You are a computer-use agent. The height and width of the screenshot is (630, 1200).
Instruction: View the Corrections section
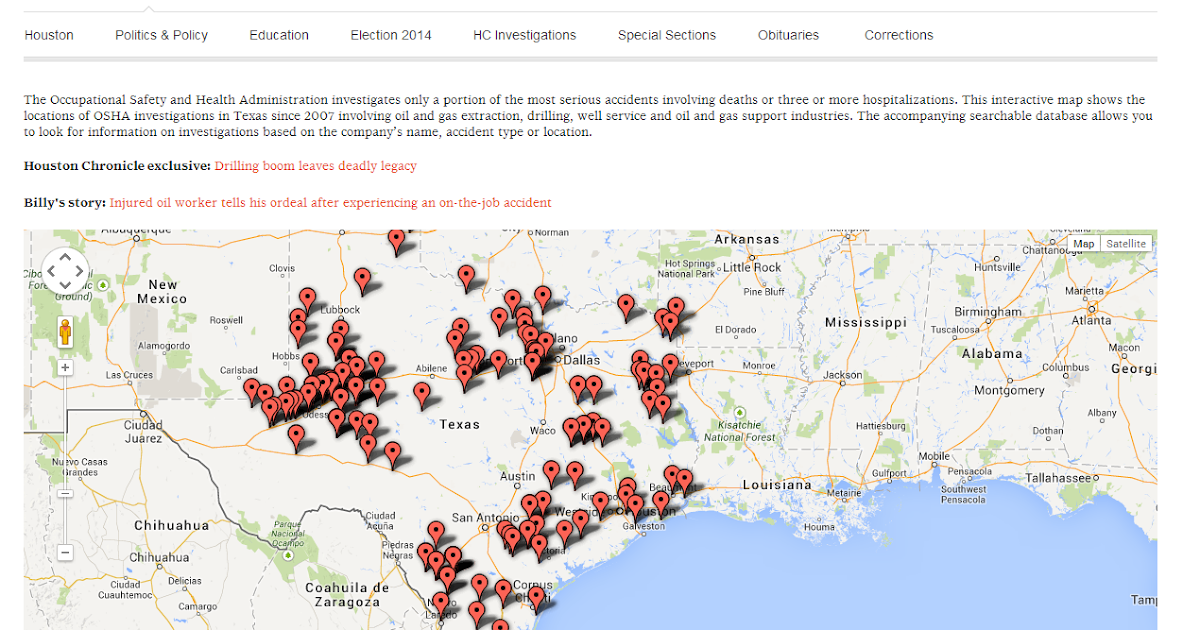[898, 34]
